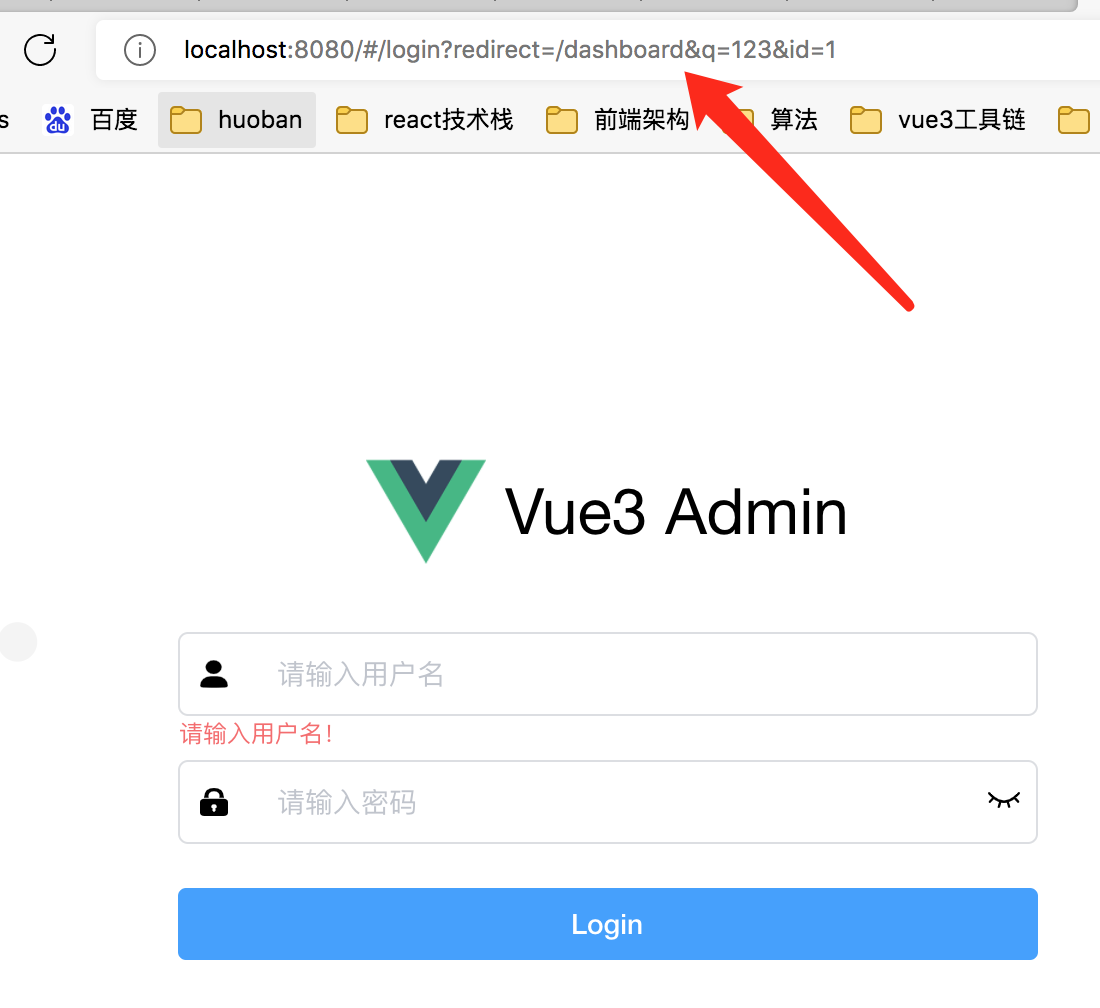View site information via the info icon
Viewport: 1100px width, 1008px height.
[x=140, y=51]
